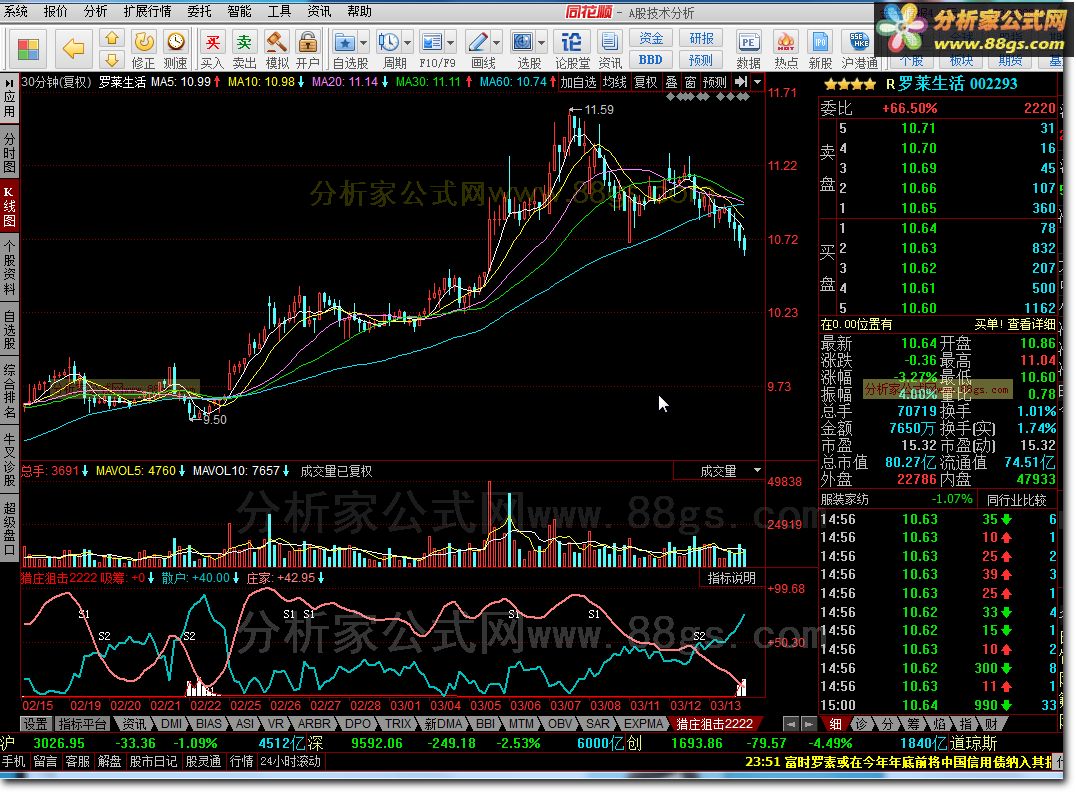This screenshot has height=792, width=1076.
Task: Open the 模拟 gavel icon
Action: tap(277, 43)
